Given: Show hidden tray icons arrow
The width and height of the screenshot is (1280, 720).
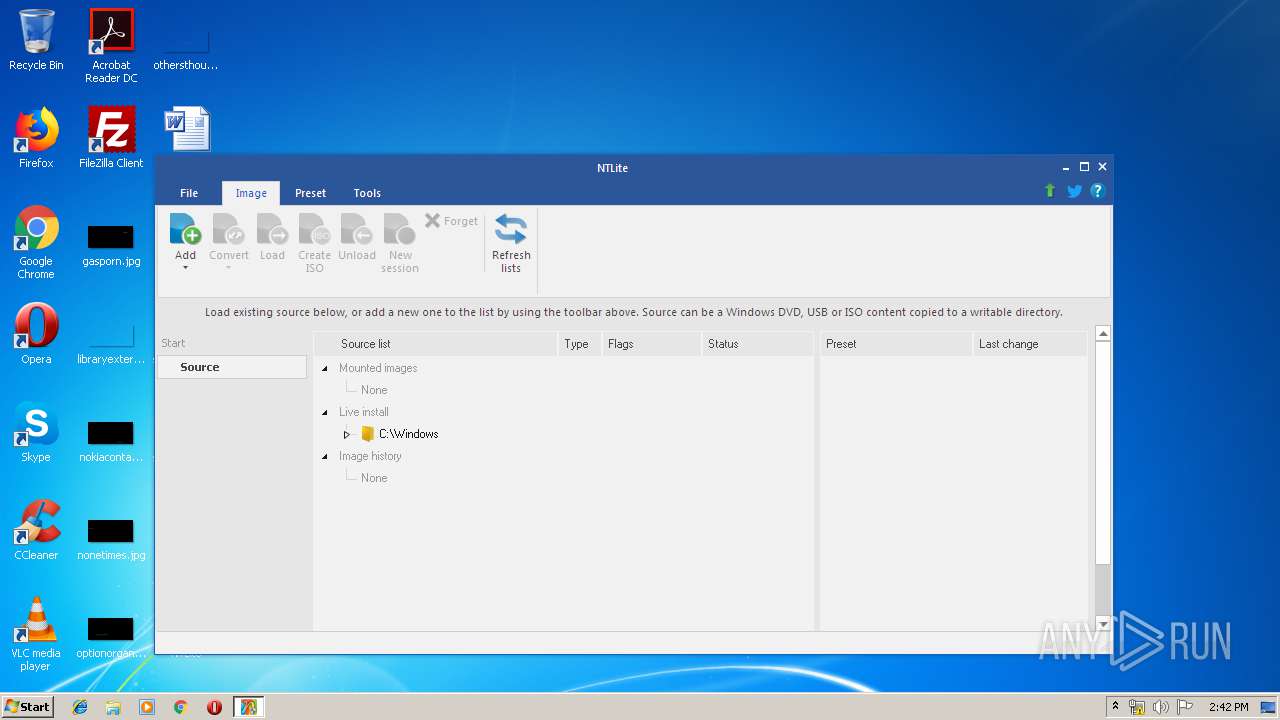Looking at the screenshot, I should 1116,706.
